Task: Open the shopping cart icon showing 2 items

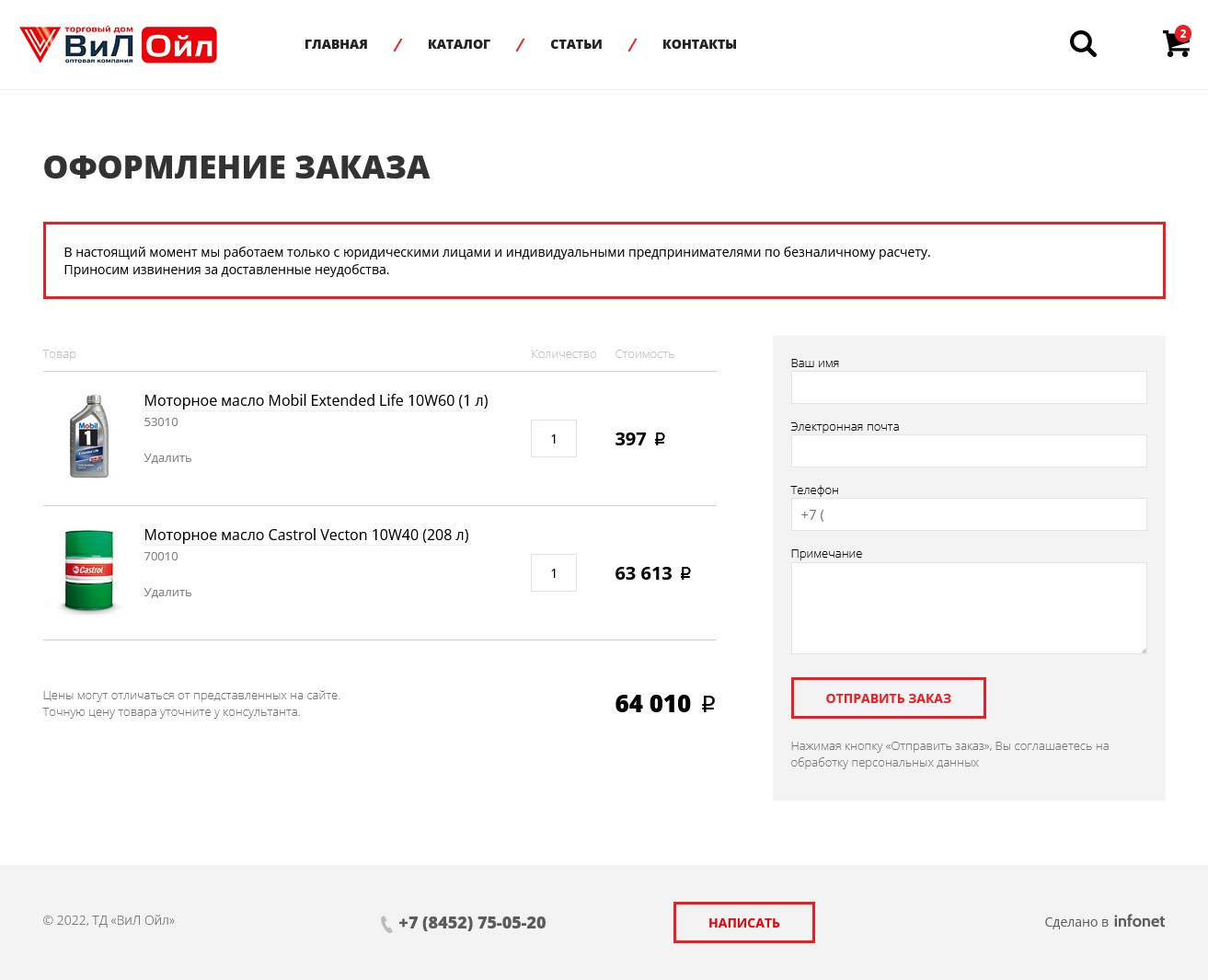Action: (1176, 43)
